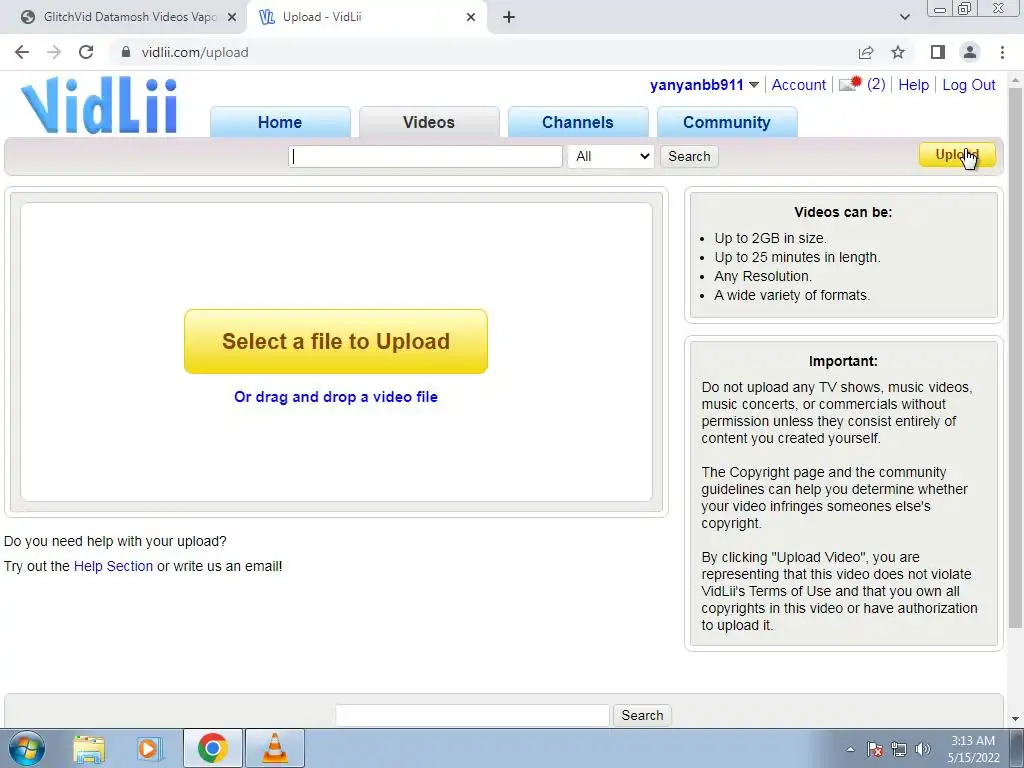Viewport: 1024px width, 768px height.
Task: Click the yellow Upload button
Action: tap(957, 155)
